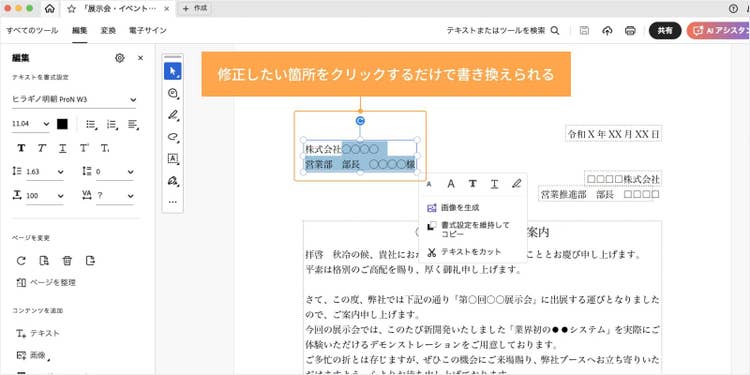Open the help icon at top right
The width and height of the screenshot is (750, 375).
click(733, 9)
